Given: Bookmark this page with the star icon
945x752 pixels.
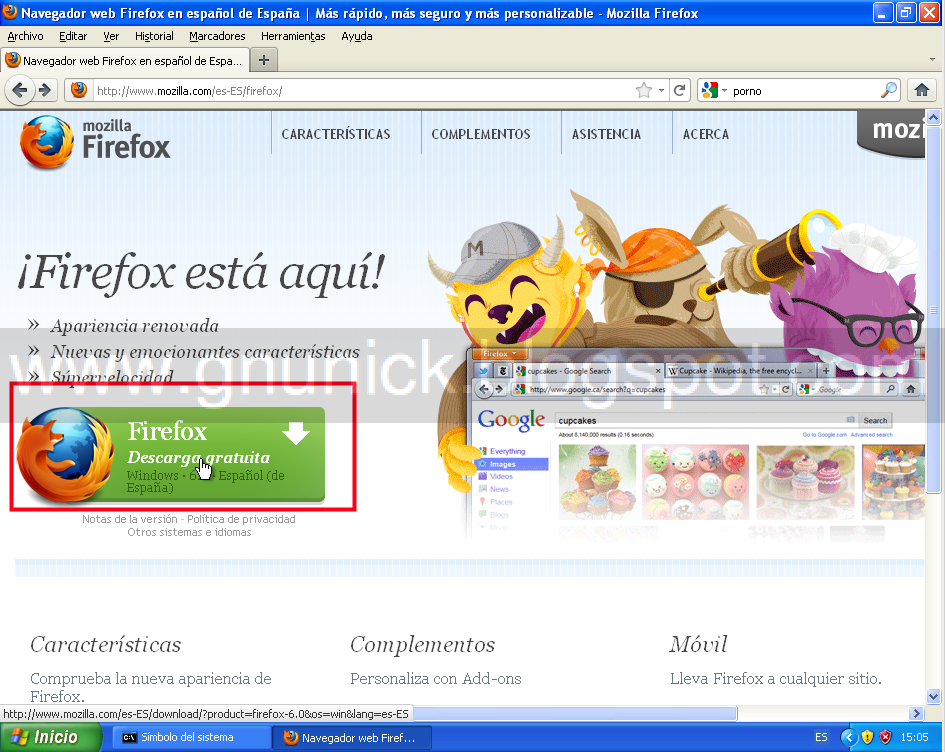Looking at the screenshot, I should point(644,90).
